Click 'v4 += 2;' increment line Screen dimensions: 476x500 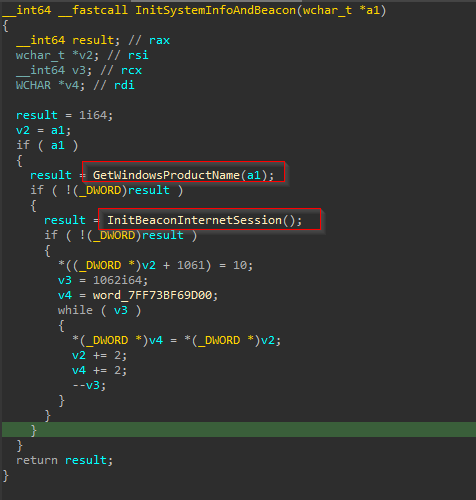coord(99,370)
